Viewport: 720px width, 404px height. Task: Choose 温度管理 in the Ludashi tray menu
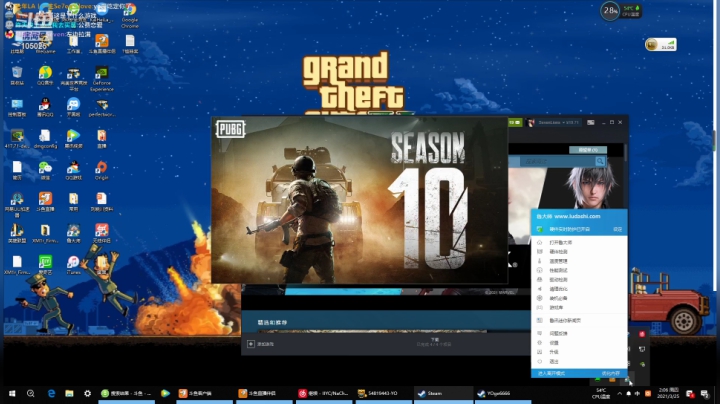coord(579,261)
